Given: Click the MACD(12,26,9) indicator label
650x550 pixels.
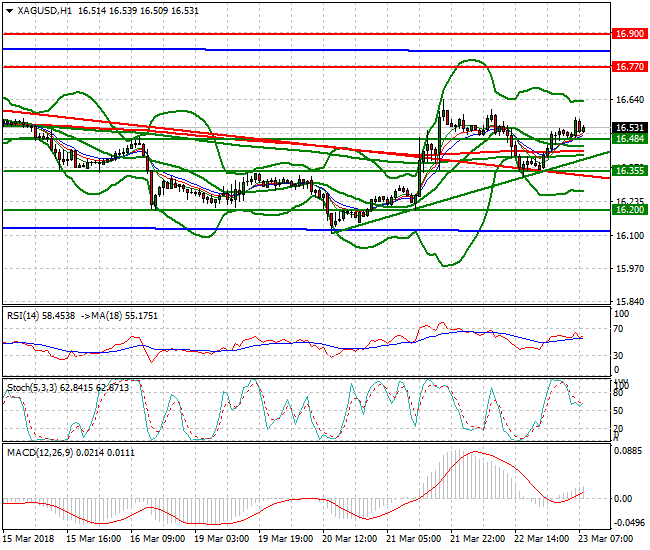Looking at the screenshot, I should 39,453.
